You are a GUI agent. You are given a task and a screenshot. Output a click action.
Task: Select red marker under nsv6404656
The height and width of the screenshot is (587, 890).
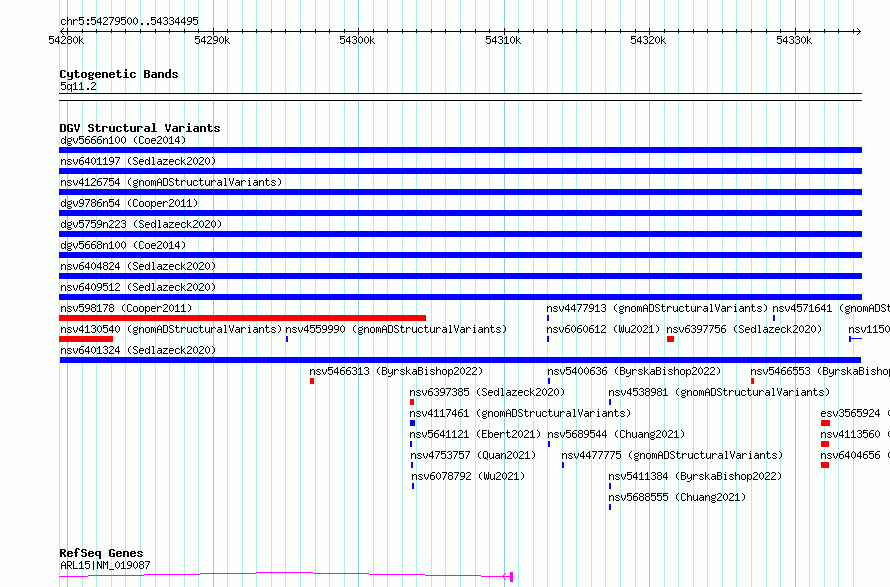(x=825, y=465)
